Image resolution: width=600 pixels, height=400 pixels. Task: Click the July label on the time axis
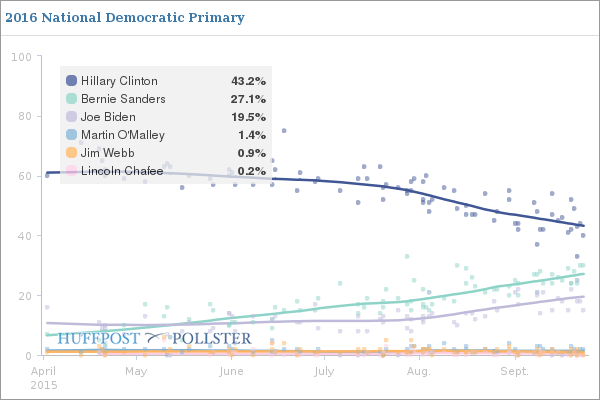tap(324, 371)
